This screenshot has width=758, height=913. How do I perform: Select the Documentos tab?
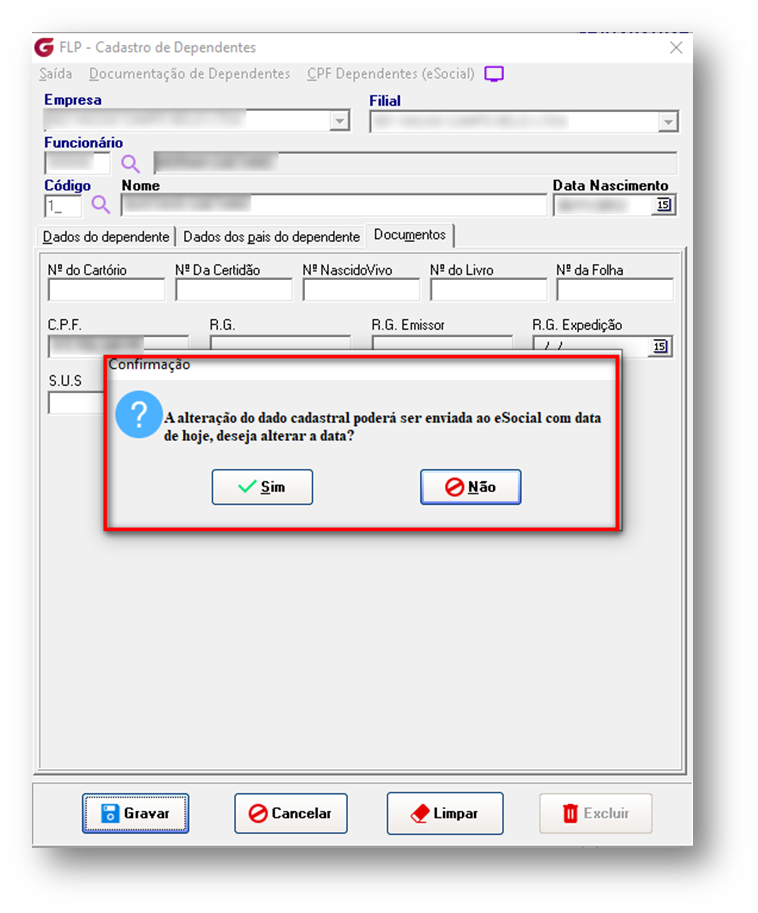410,235
